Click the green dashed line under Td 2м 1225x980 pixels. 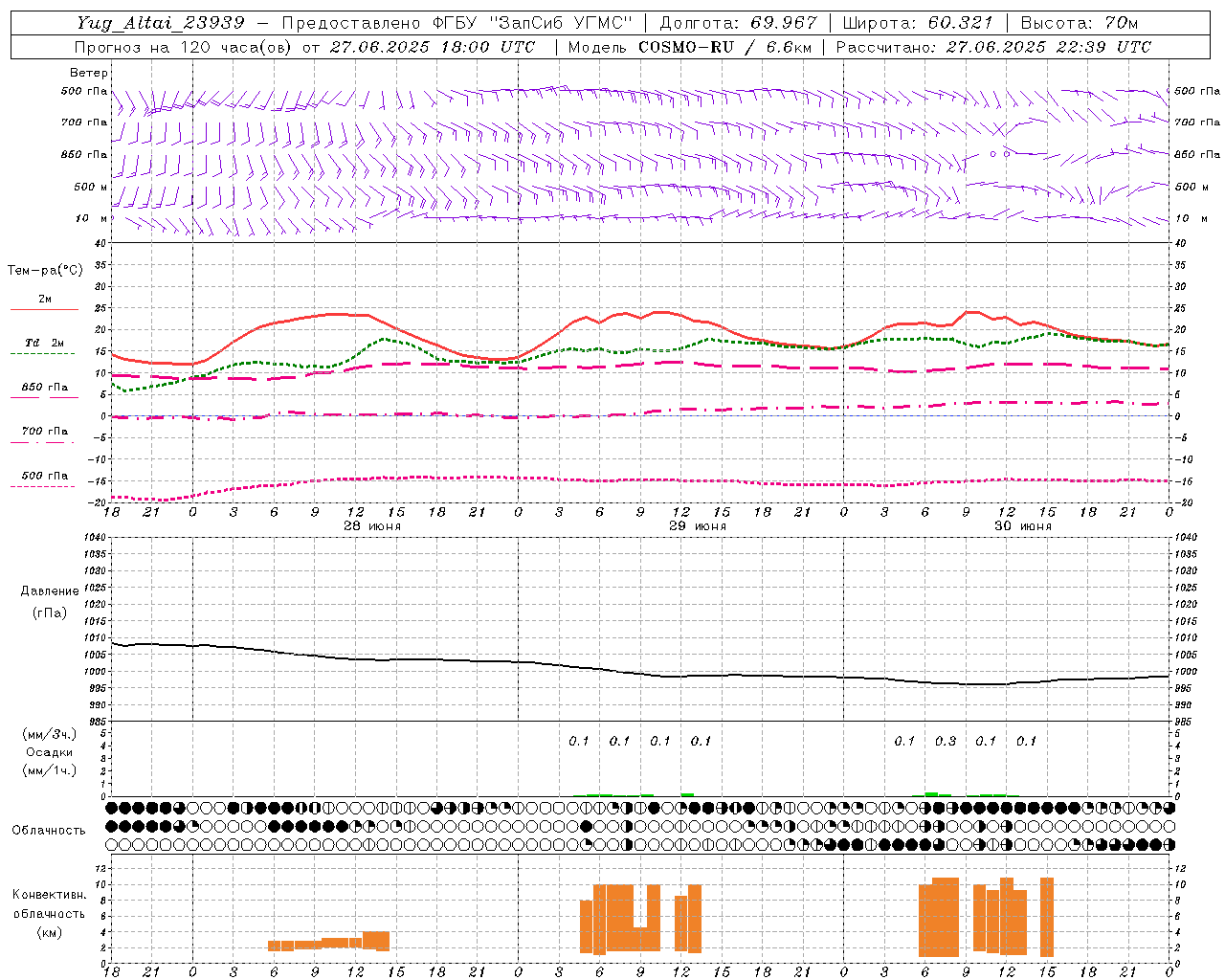[x=43, y=354]
